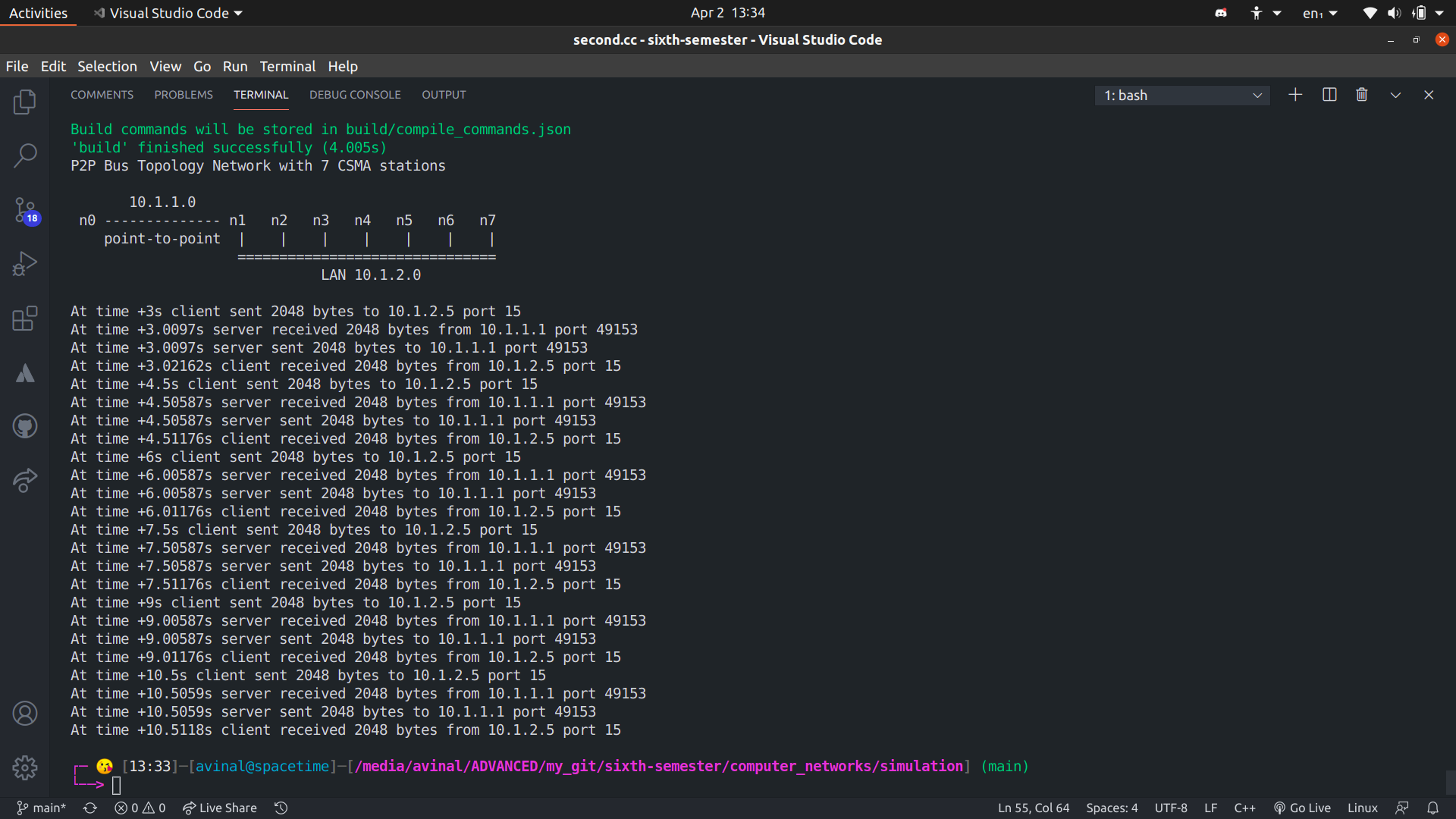The height and width of the screenshot is (819, 1456).
Task: Open Source Control with 18 changes
Action: [x=25, y=210]
